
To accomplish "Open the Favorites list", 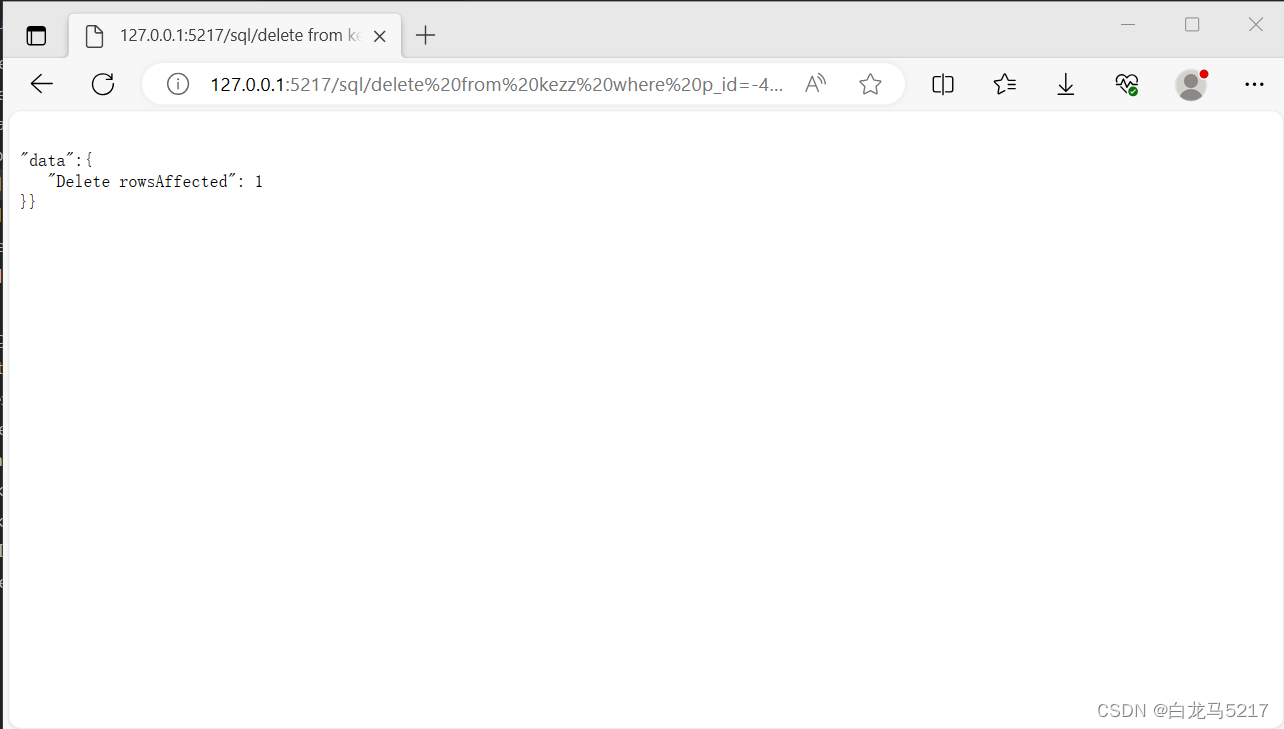I will (x=1005, y=84).
